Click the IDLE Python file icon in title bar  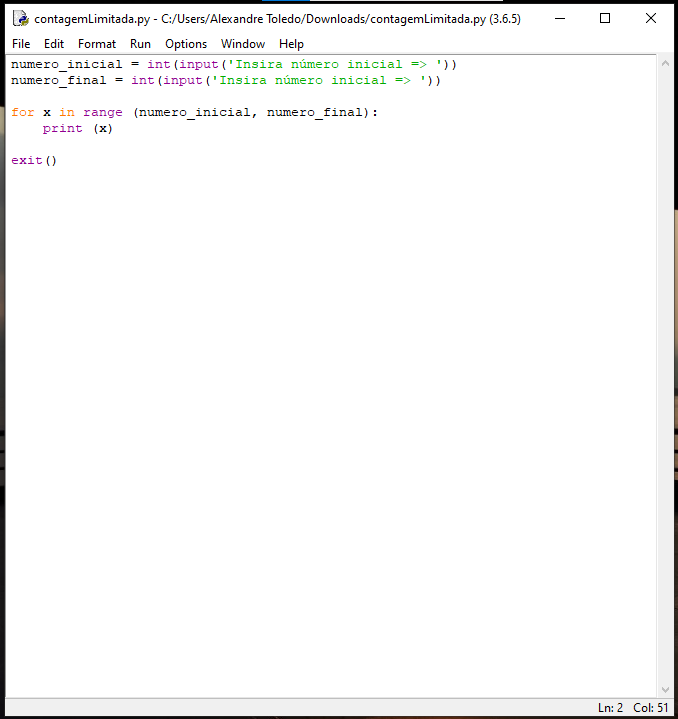(20, 18)
